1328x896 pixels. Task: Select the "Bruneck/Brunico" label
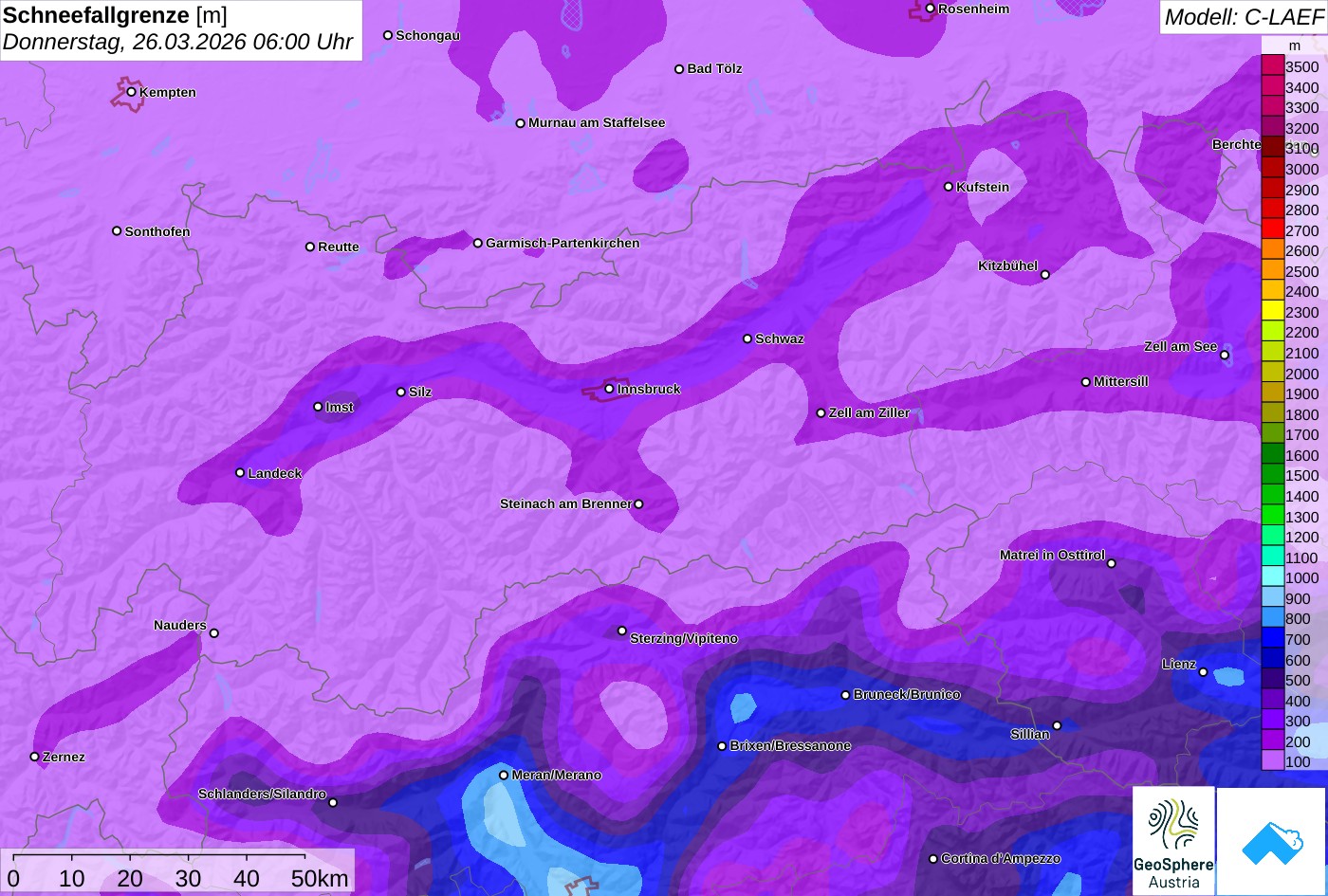907,695
